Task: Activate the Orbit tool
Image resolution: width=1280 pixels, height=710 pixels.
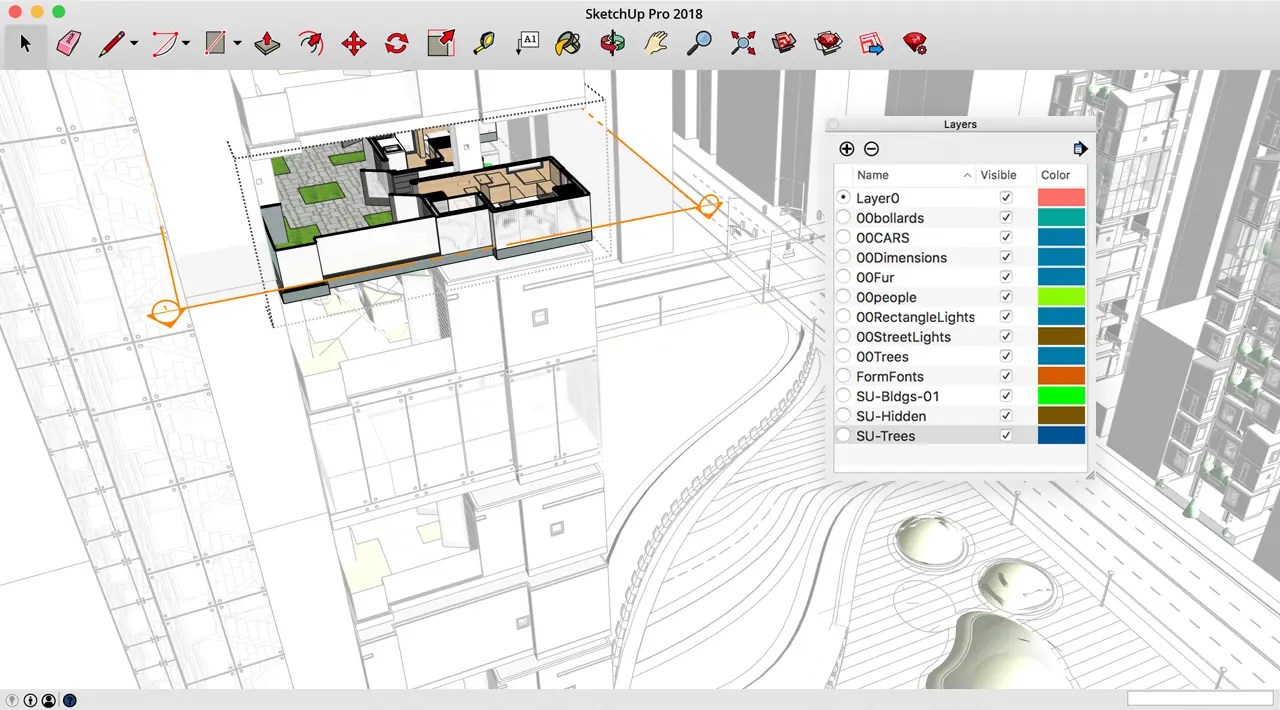Action: point(613,43)
